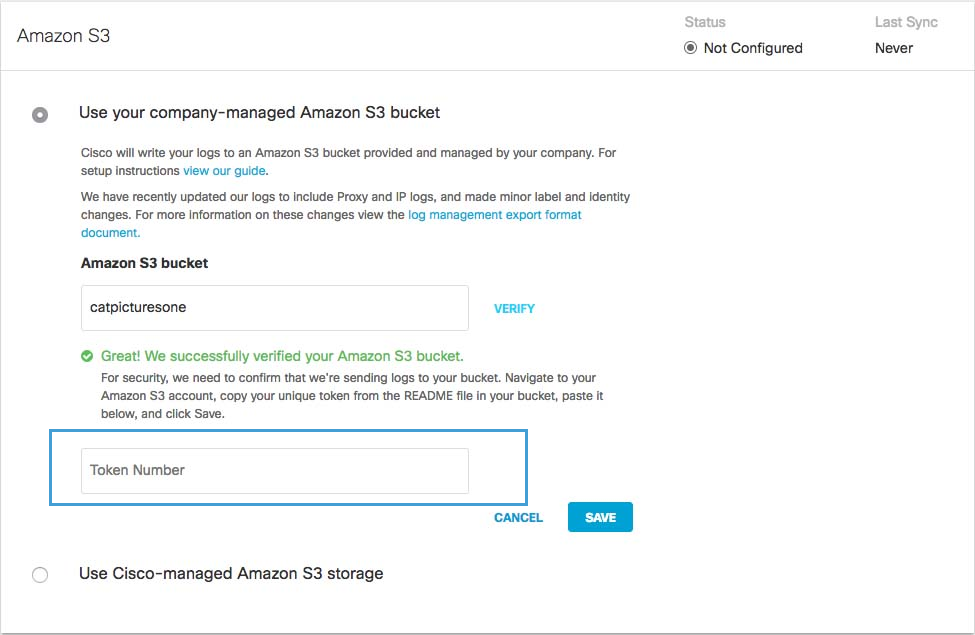
Task: Click the Amazon S3 page title
Action: pyautogui.click(x=63, y=35)
